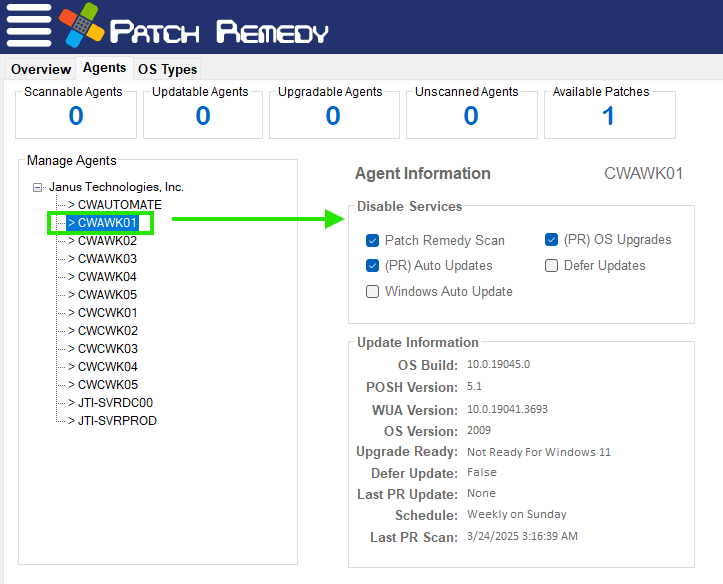Uncheck the Patch Remedy Scan checkbox
This screenshot has width=723, height=584.
point(373,240)
